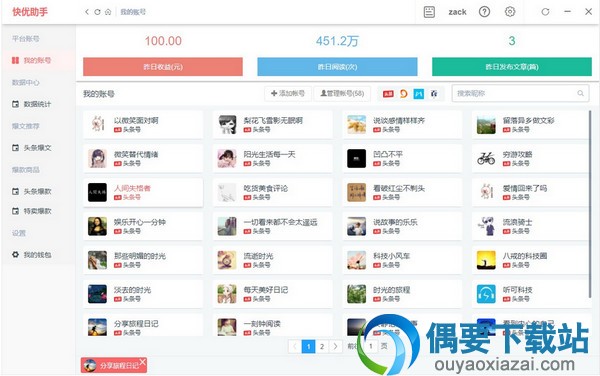Screen dimensions: 600x376
Task: Open the help question mark icon
Action: click(484, 12)
